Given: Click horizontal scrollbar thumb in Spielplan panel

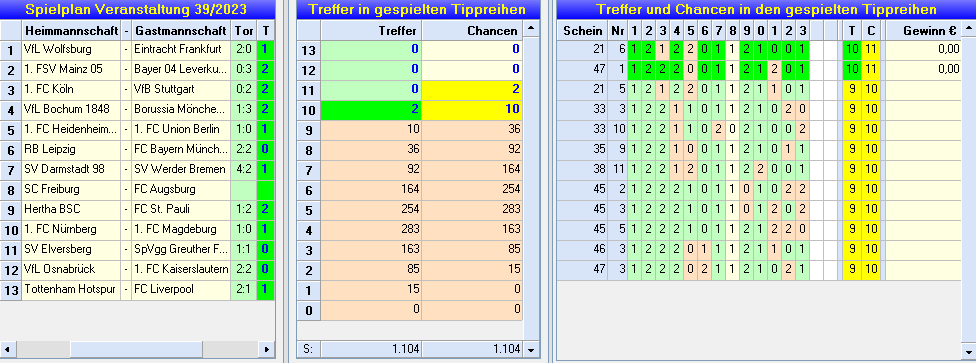Looking at the screenshot, I should point(136,349).
